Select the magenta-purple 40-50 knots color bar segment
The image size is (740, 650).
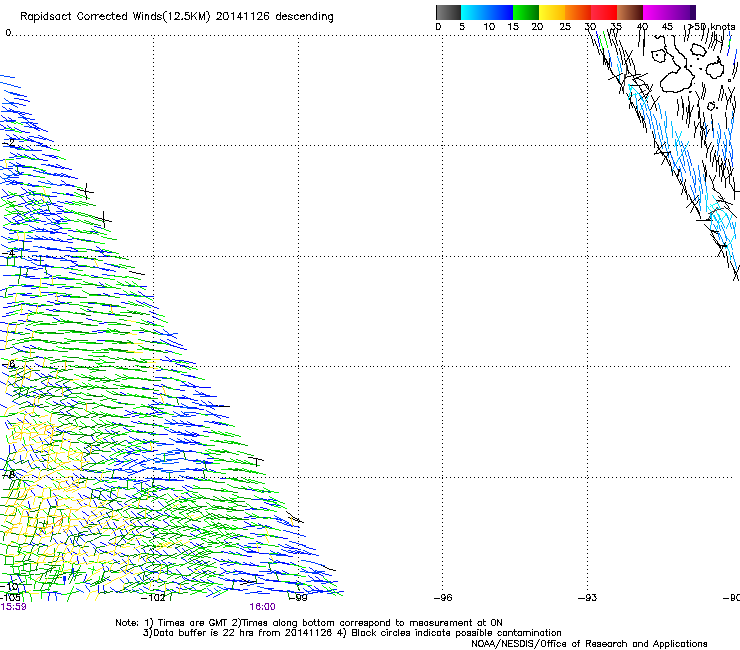tap(669, 12)
